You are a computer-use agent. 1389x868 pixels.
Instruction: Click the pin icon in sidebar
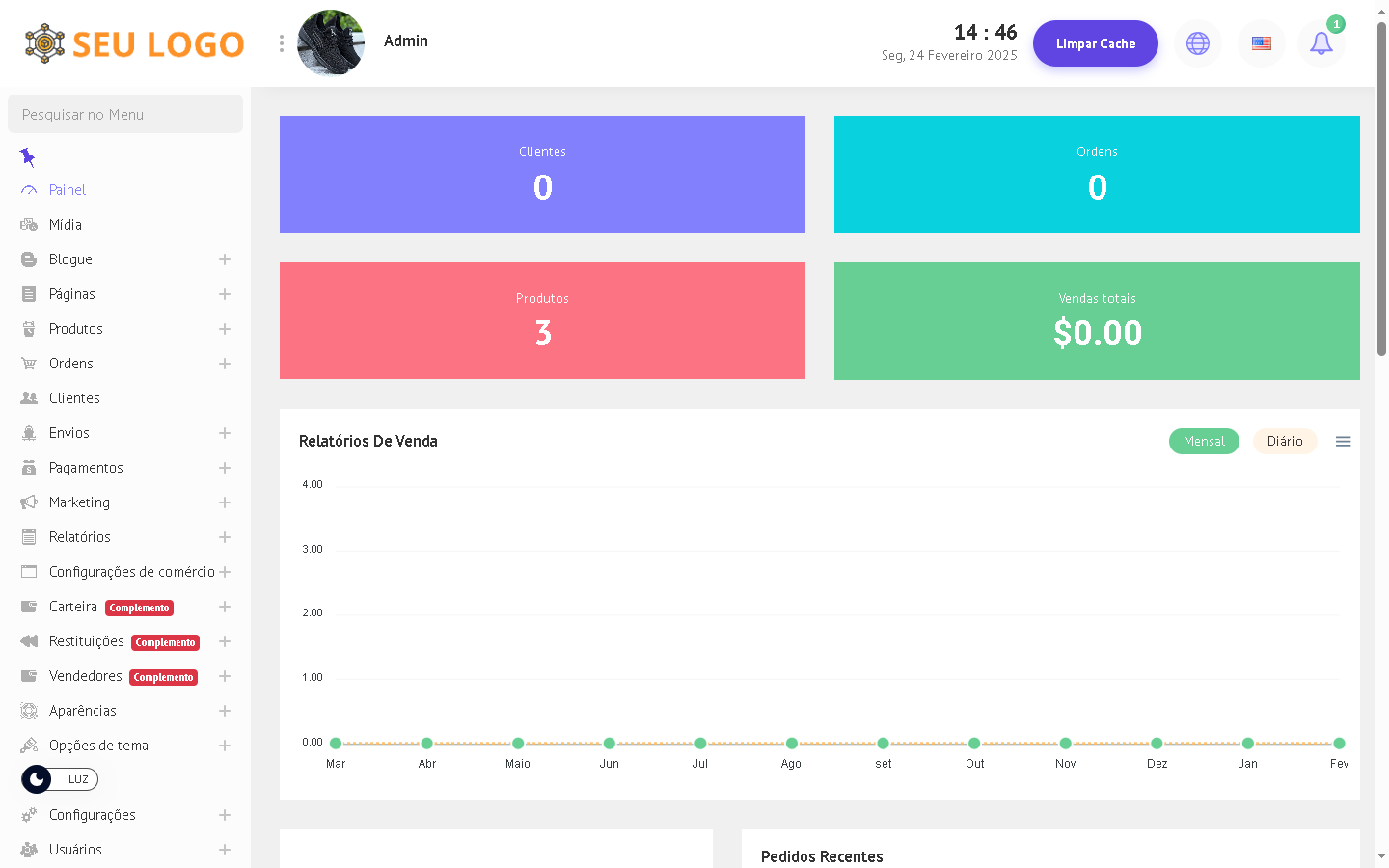(x=27, y=156)
